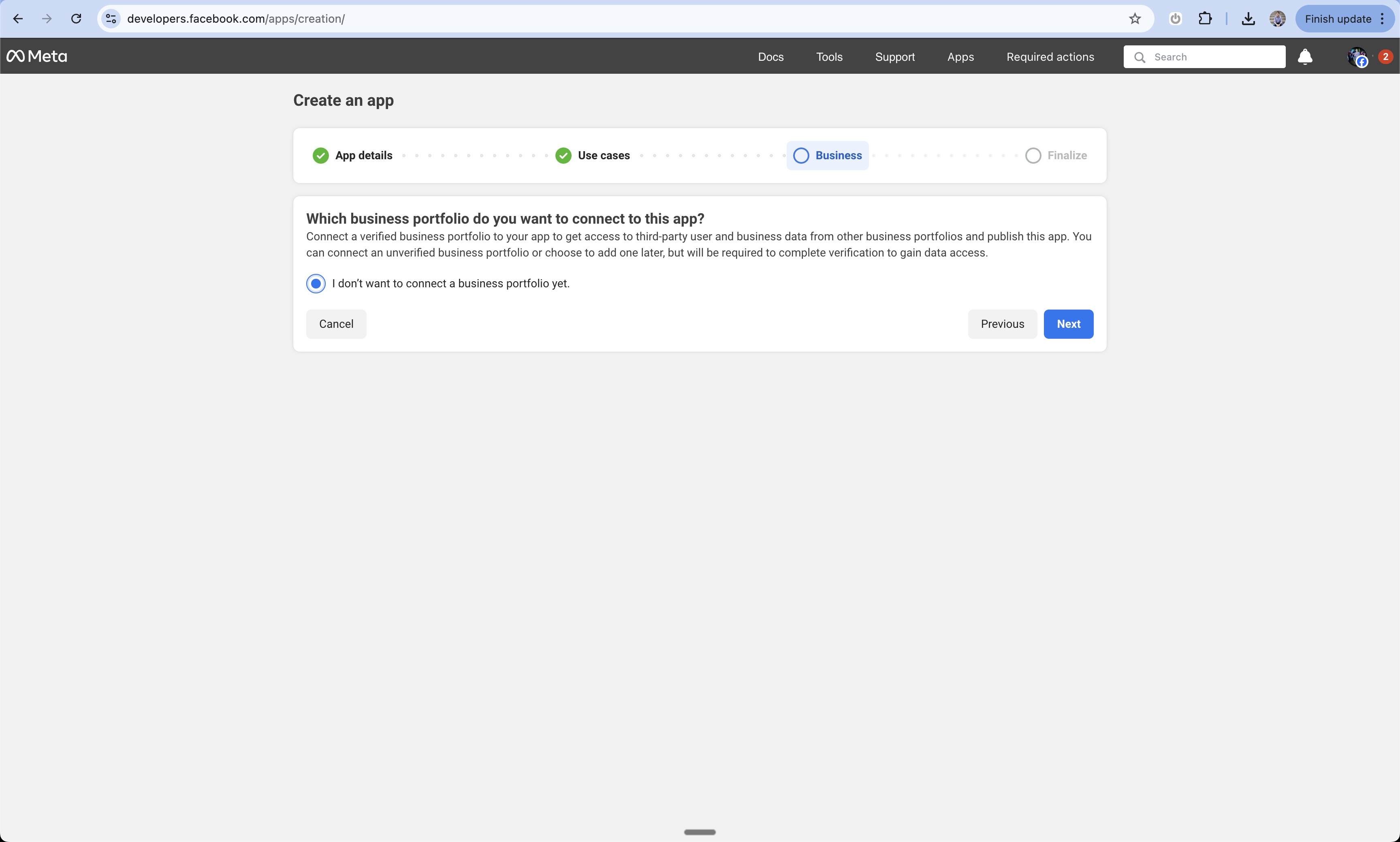Open the Facebook account avatar menu
The width and height of the screenshot is (1400, 842).
1357,57
